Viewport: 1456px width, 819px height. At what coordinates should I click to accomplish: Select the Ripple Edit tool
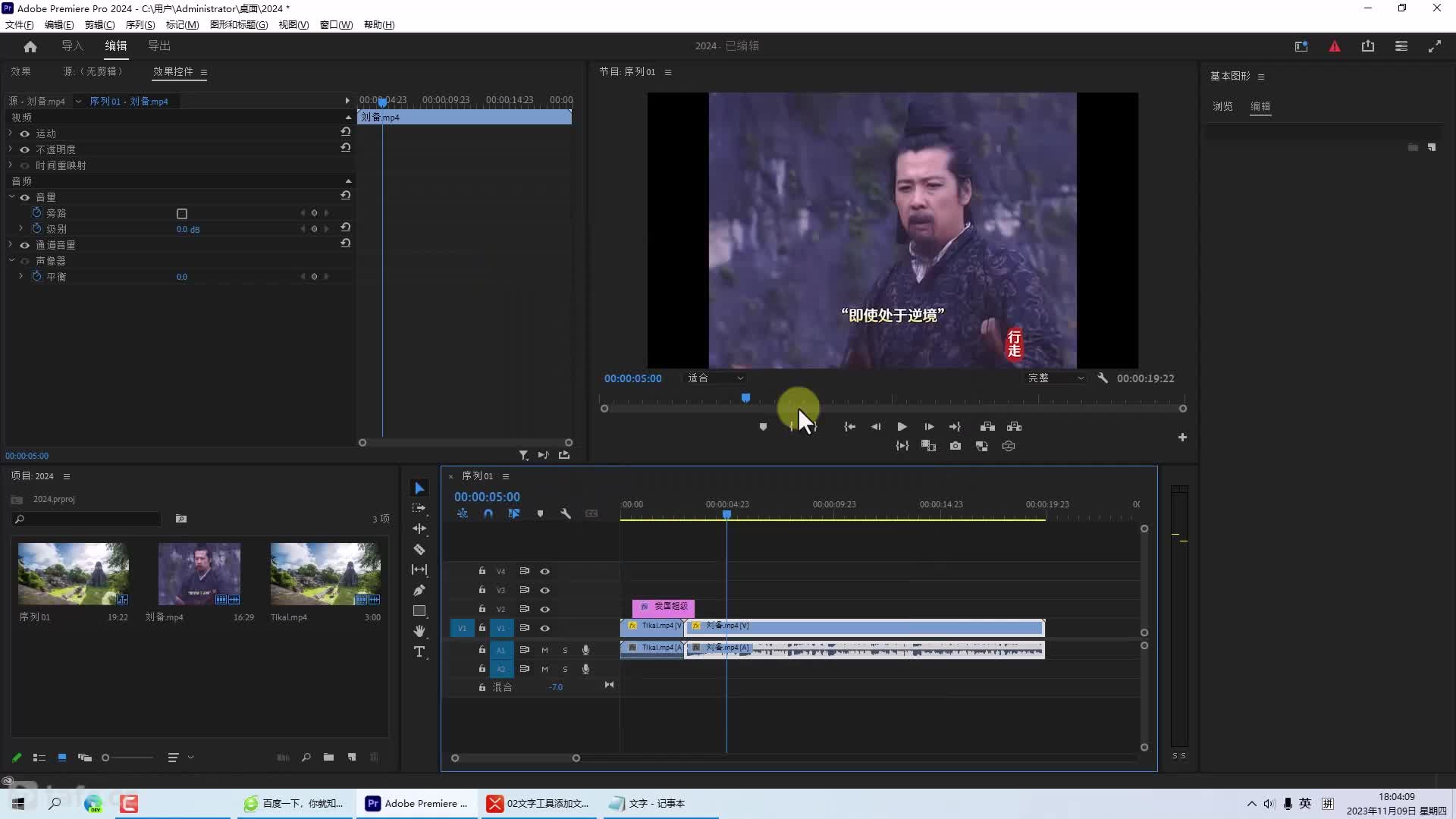point(419,529)
